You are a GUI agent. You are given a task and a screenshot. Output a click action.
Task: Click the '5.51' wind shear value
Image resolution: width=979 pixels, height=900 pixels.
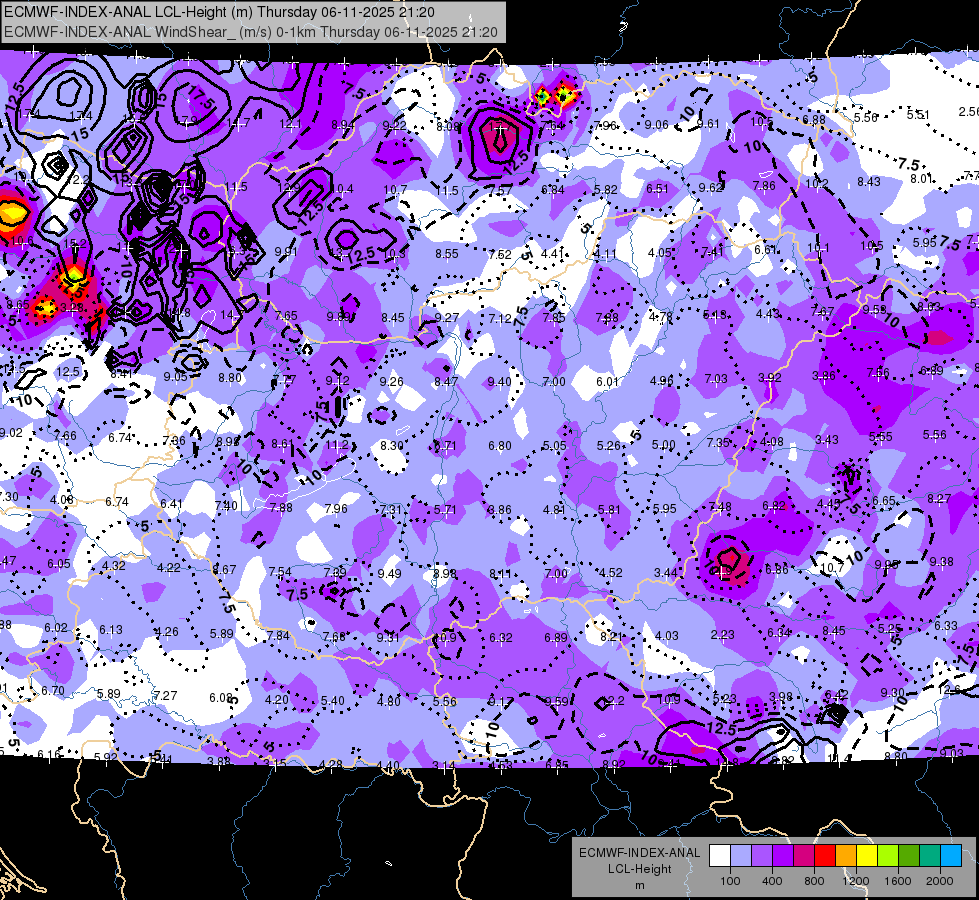click(918, 115)
